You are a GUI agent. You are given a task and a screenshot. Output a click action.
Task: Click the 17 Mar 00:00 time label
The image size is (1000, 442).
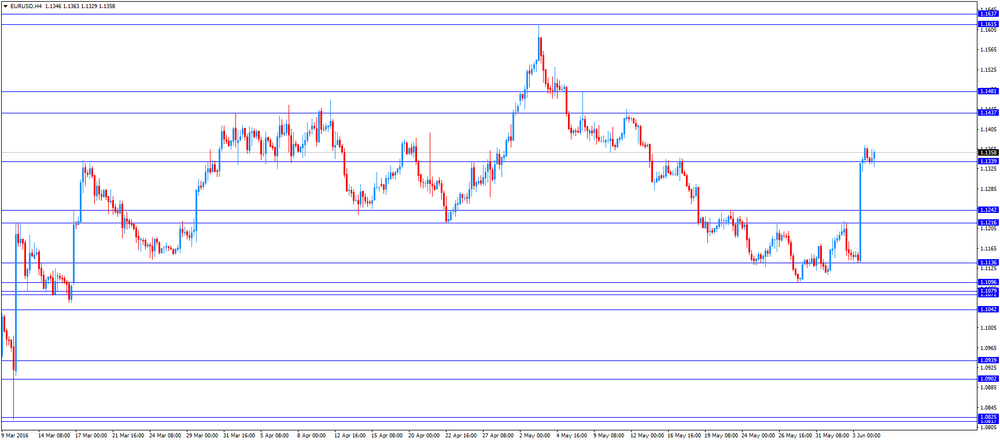[x=91, y=437]
